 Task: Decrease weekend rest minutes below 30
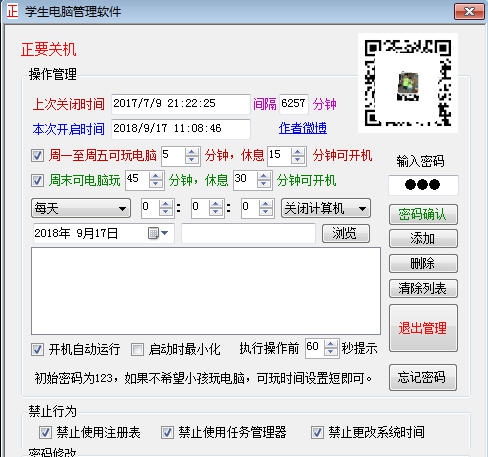pos(264,184)
